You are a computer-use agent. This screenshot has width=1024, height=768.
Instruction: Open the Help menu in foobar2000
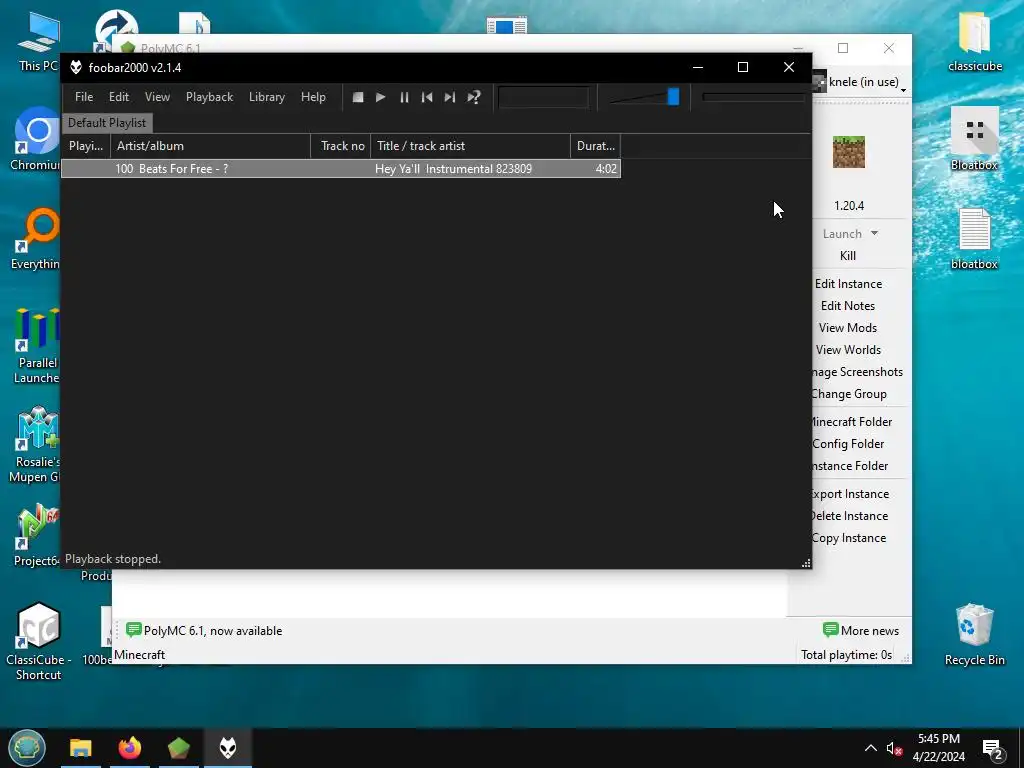(x=313, y=97)
